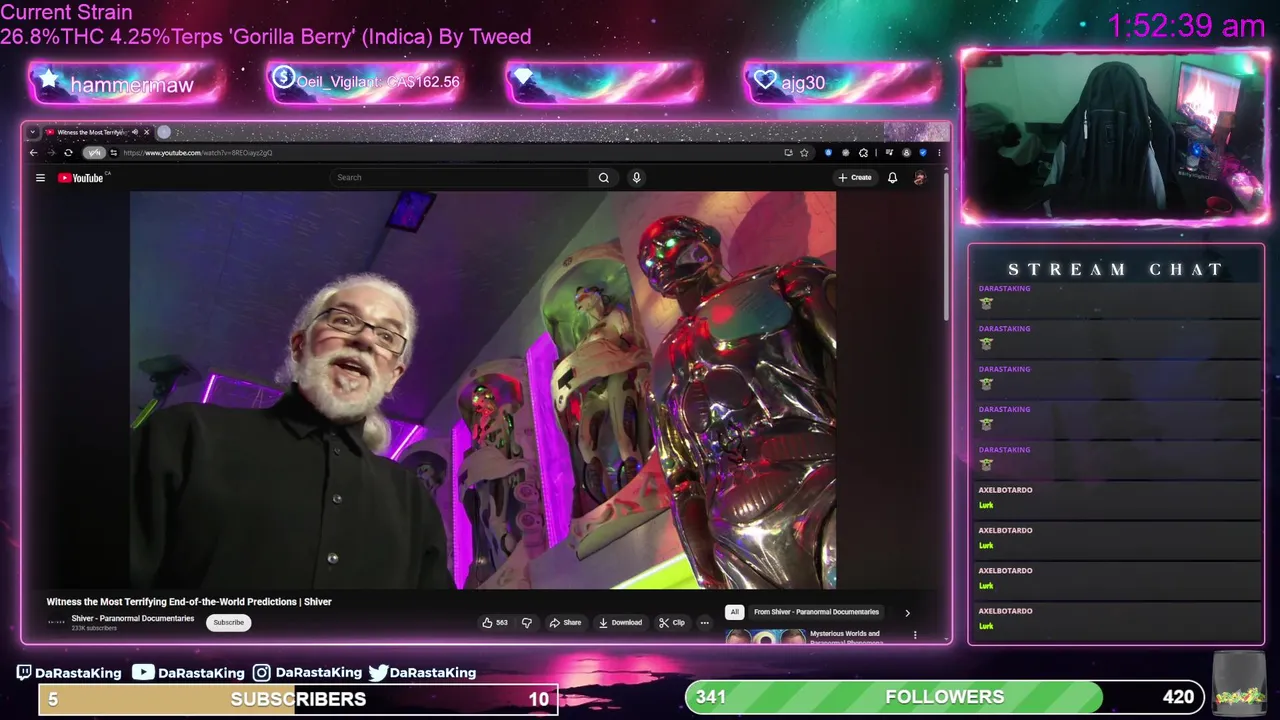Image resolution: width=1280 pixels, height=720 pixels.
Task: Open the media control icon in browser toolbar
Action: pos(889,153)
